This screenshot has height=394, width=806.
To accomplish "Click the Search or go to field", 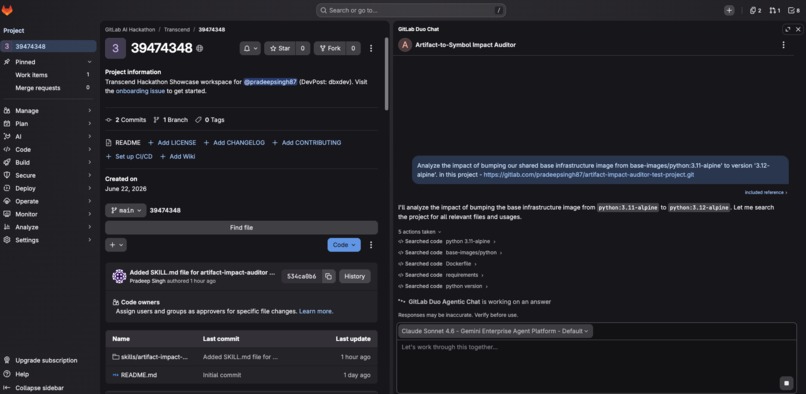I will pos(411,10).
